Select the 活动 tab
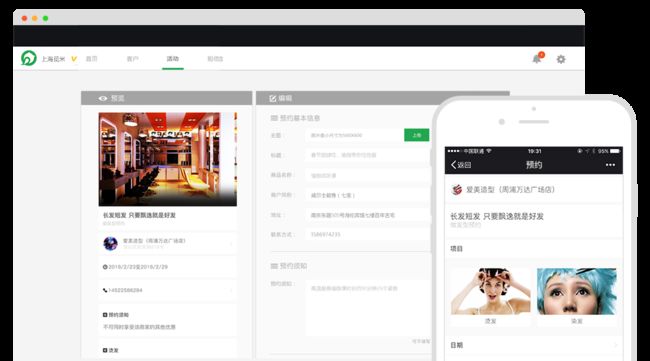The image size is (650, 361). click(173, 59)
